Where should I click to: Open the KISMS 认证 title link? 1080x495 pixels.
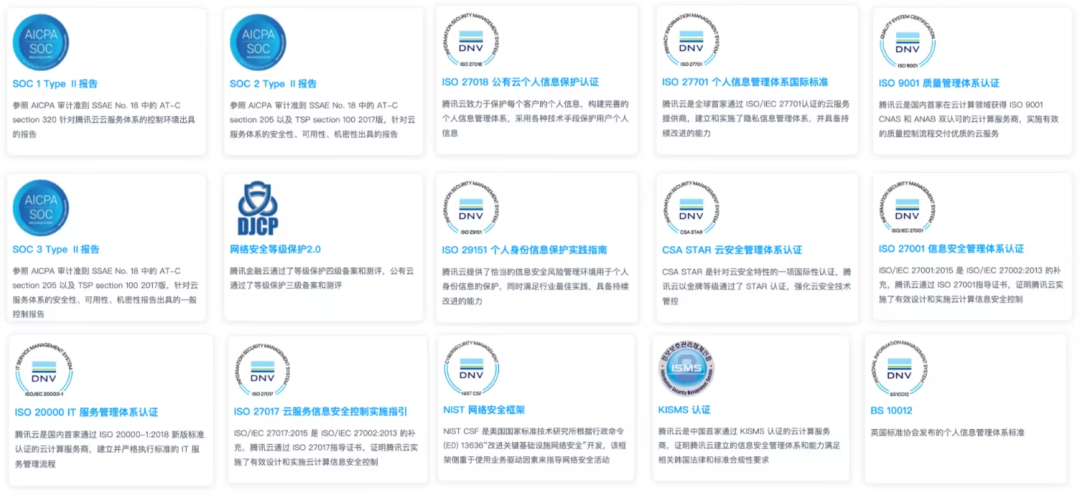tap(684, 410)
